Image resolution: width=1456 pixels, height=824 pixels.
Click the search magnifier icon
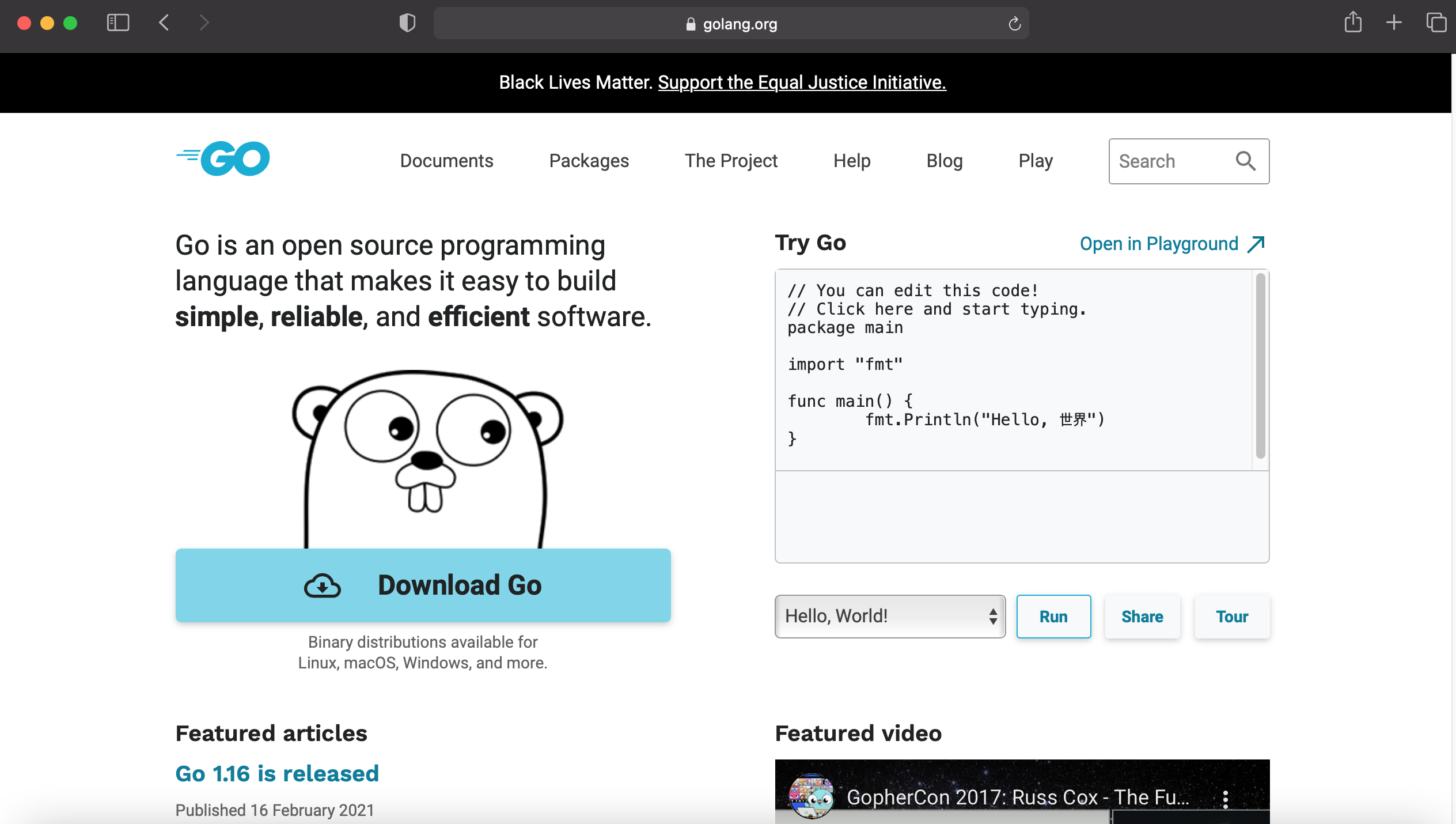(1245, 161)
